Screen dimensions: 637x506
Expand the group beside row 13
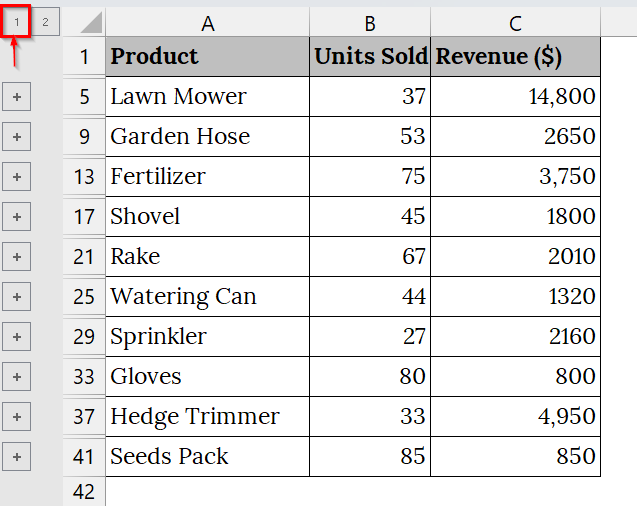coord(17,177)
